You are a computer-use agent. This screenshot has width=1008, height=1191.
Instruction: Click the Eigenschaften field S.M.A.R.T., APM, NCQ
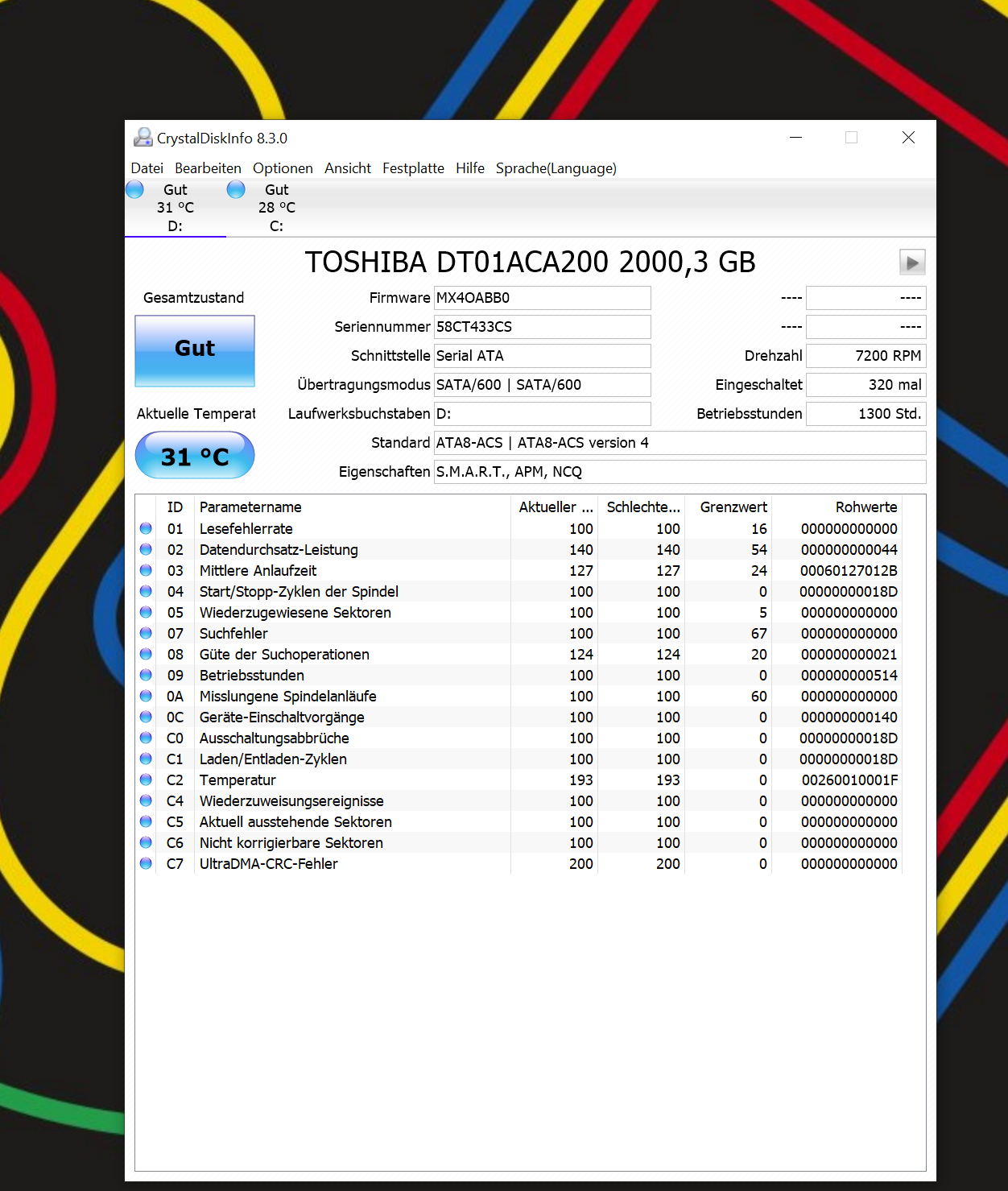pyautogui.click(x=680, y=472)
